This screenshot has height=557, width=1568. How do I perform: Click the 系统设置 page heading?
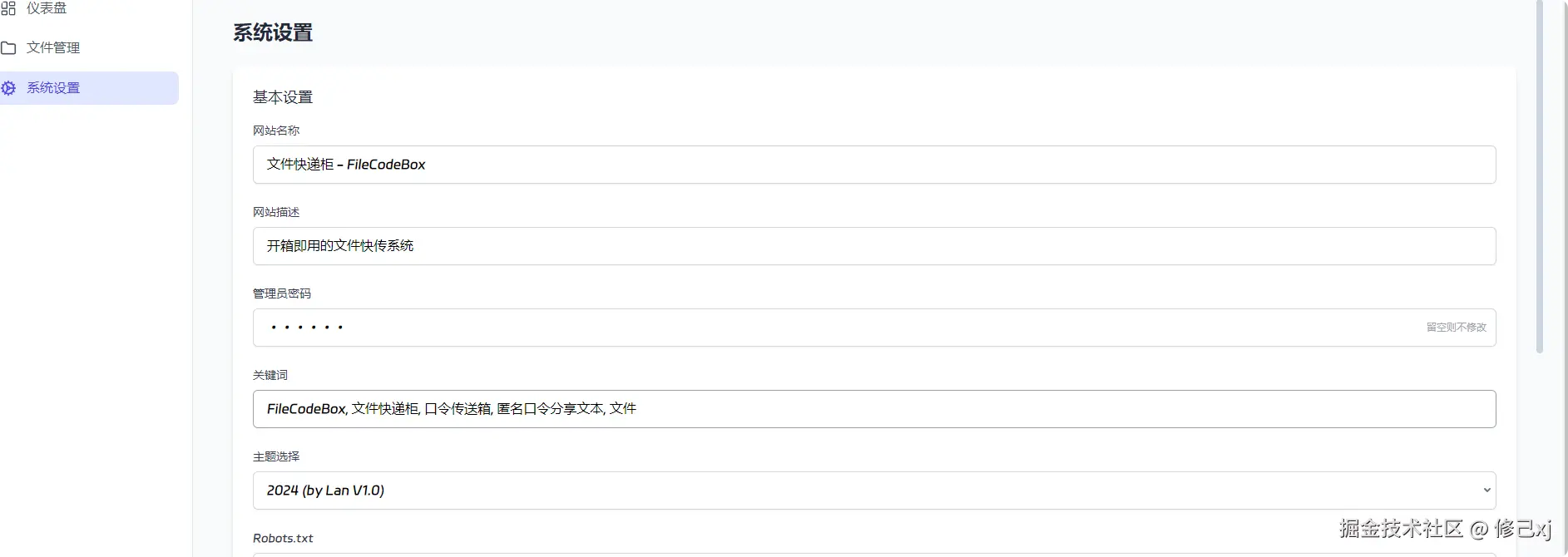(273, 32)
